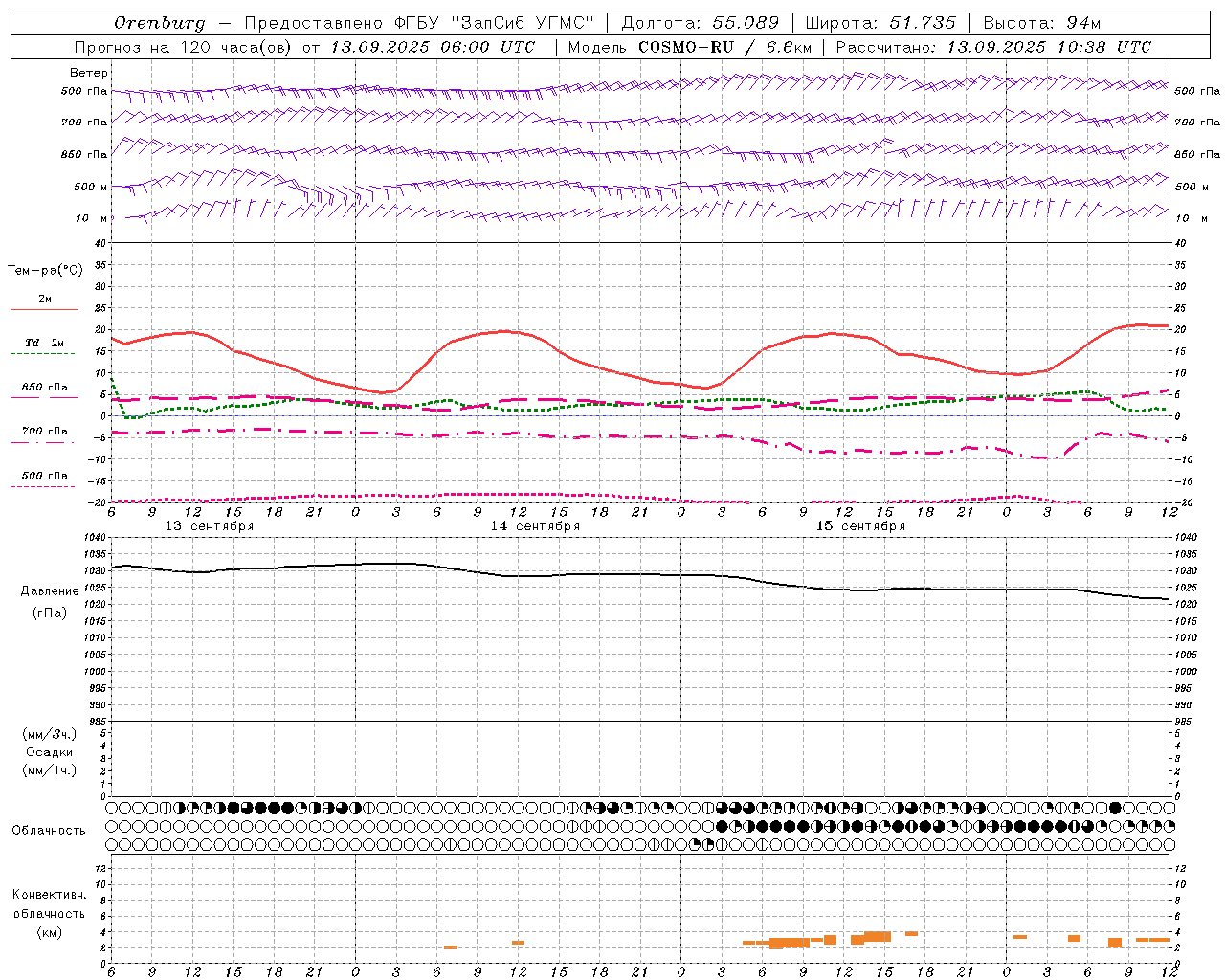Screen dimensions: 1225x980
Task: Click the computed time "13.09.2025 10:38 UTC"
Action: pyautogui.click(x=1049, y=47)
